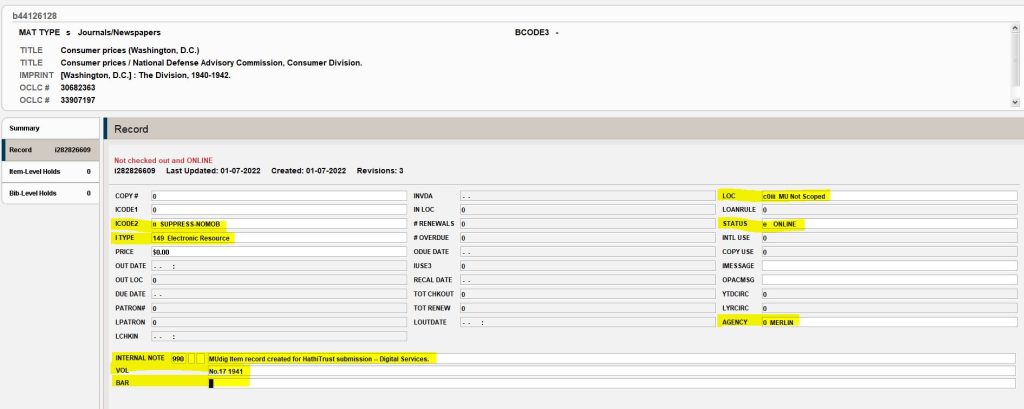
Task: Click the IMESSAGE field
Action: [888, 266]
